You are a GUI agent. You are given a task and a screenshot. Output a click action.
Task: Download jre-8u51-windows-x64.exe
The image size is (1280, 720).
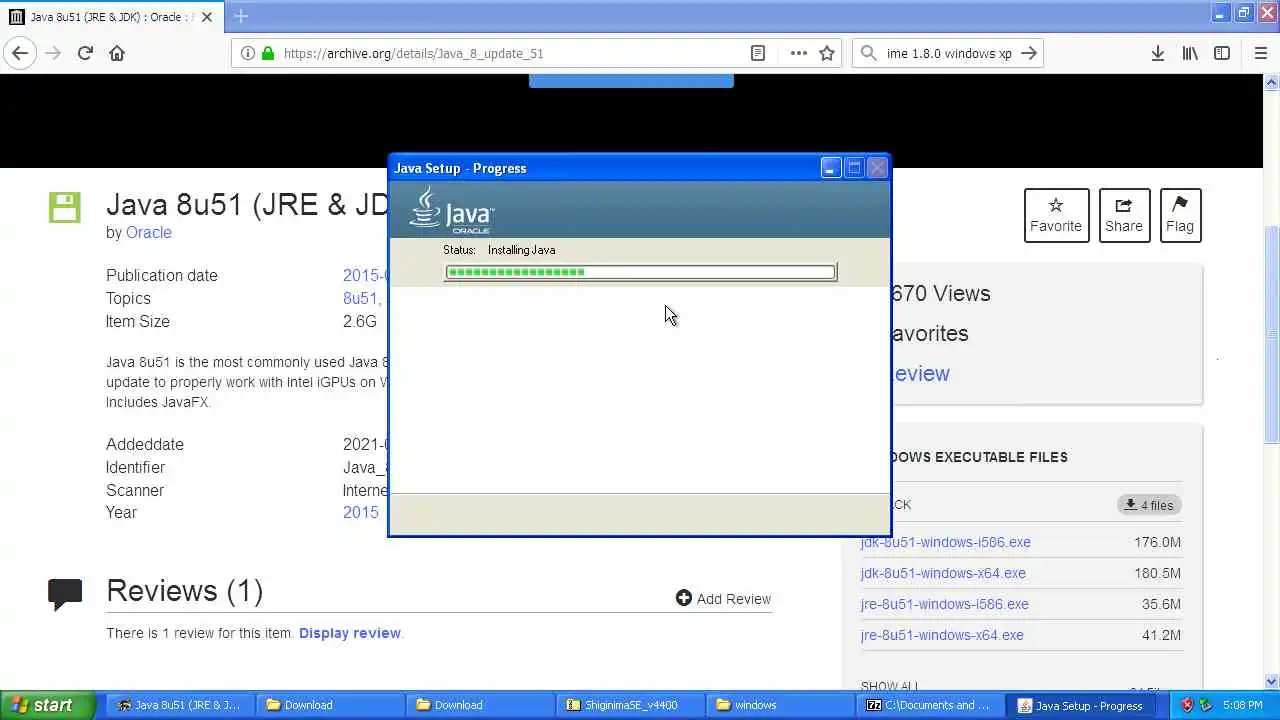click(942, 635)
